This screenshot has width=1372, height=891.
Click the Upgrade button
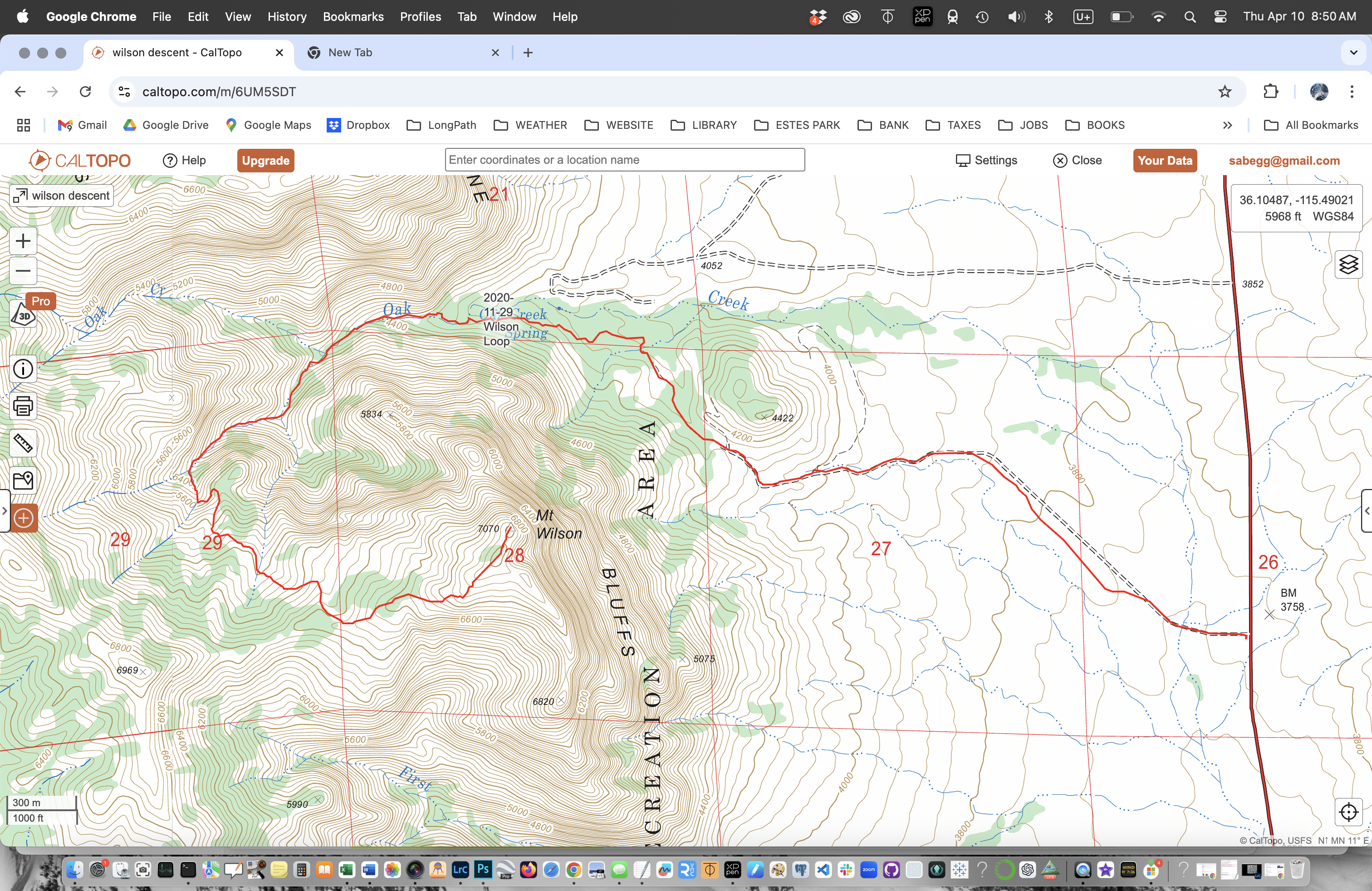pos(265,160)
